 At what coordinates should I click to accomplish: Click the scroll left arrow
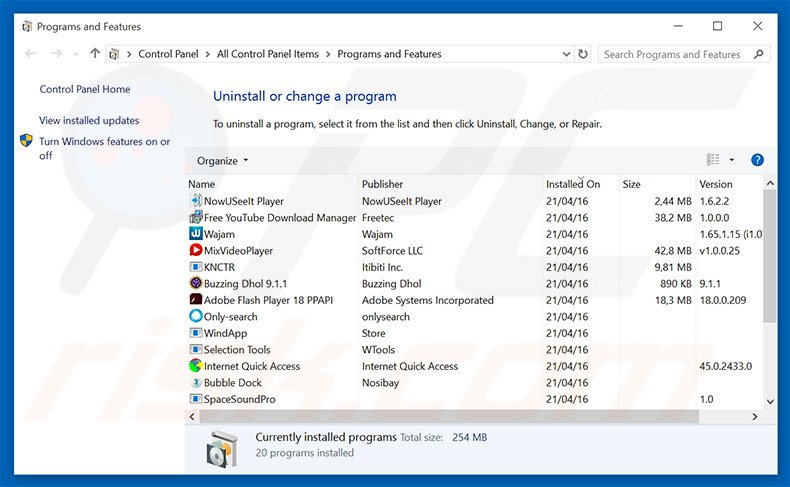click(192, 416)
